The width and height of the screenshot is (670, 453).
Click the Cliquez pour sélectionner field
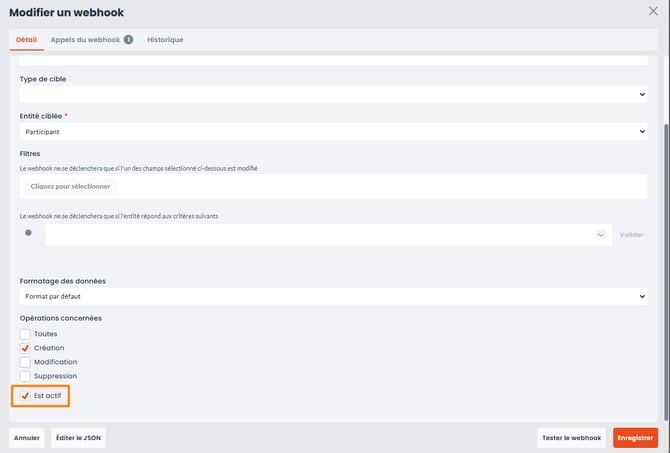(x=70, y=186)
